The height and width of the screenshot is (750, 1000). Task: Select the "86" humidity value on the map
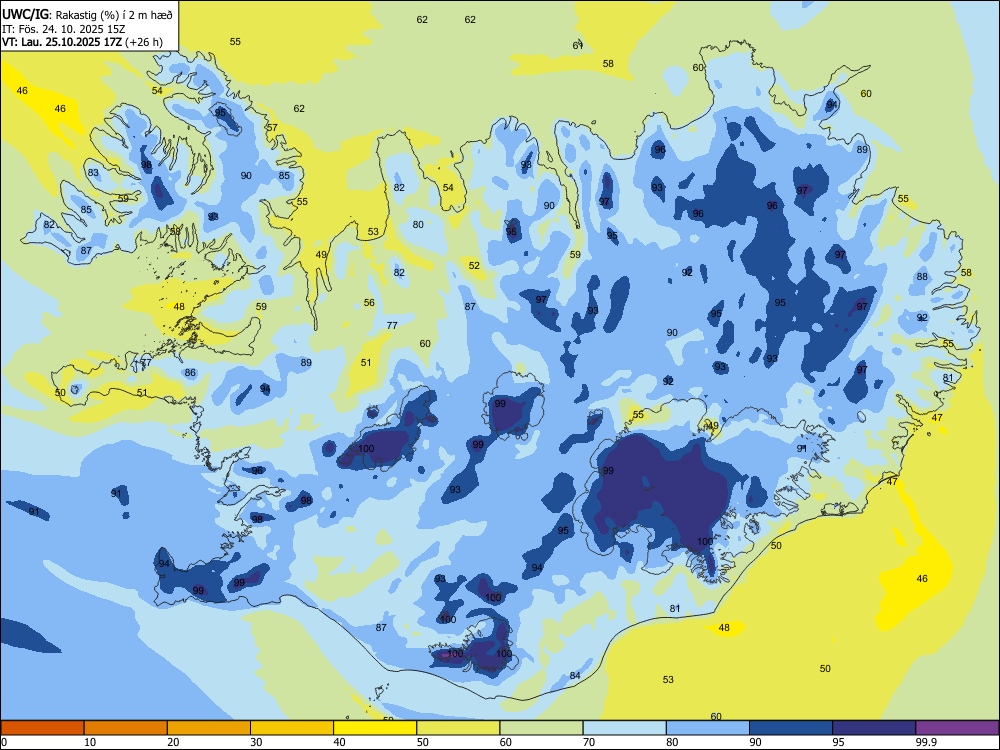[x=190, y=372]
